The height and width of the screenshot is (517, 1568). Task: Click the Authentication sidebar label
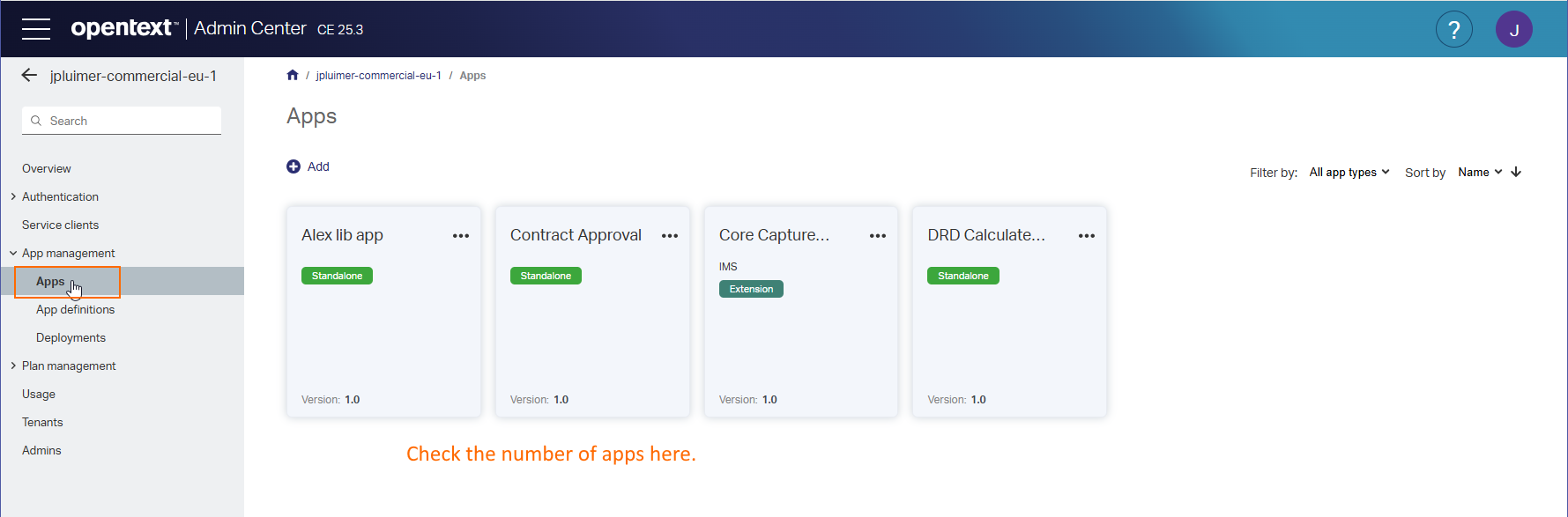coord(60,196)
